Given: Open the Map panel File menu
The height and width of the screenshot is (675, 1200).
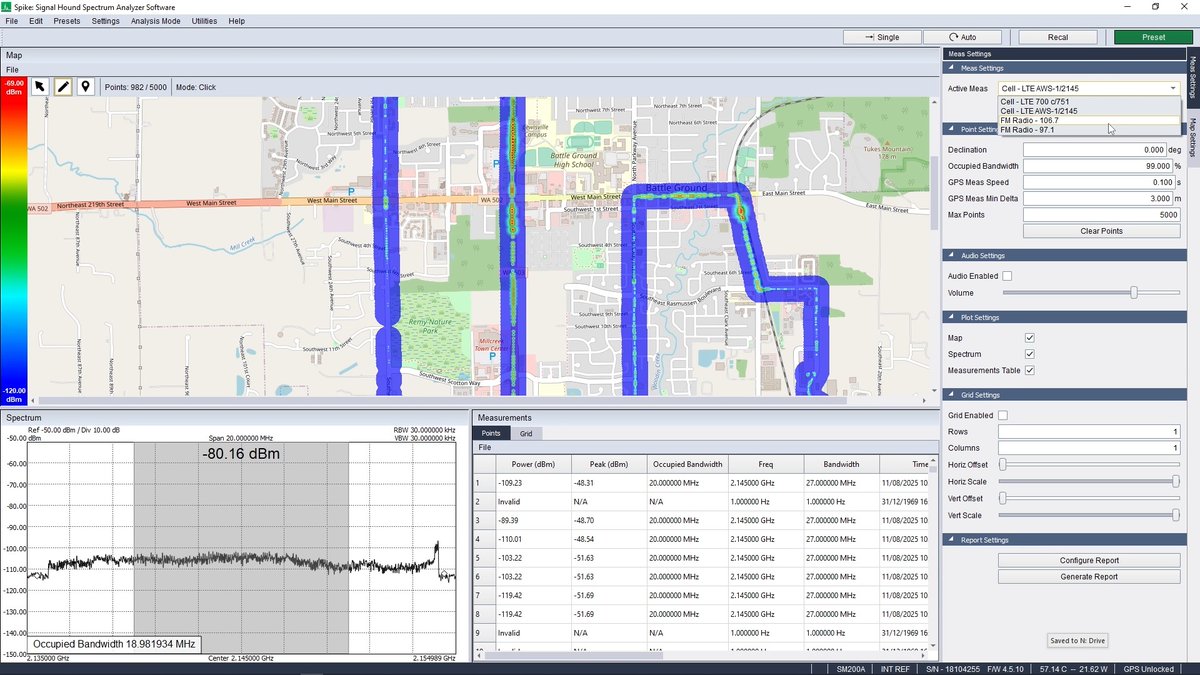Looking at the screenshot, I should click(13, 70).
